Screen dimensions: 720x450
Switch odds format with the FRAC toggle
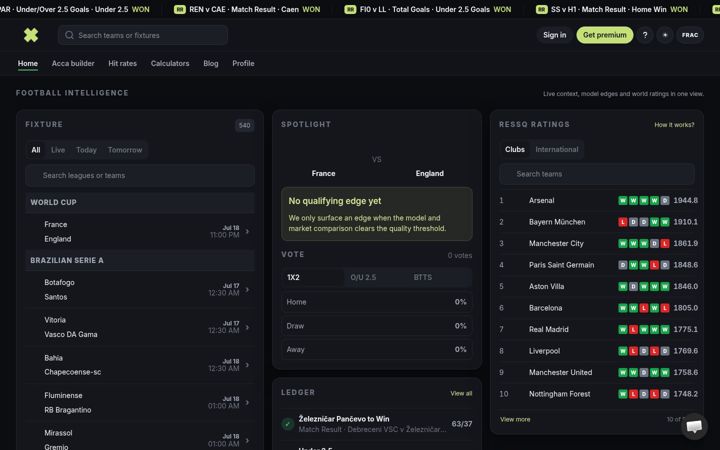[690, 35]
